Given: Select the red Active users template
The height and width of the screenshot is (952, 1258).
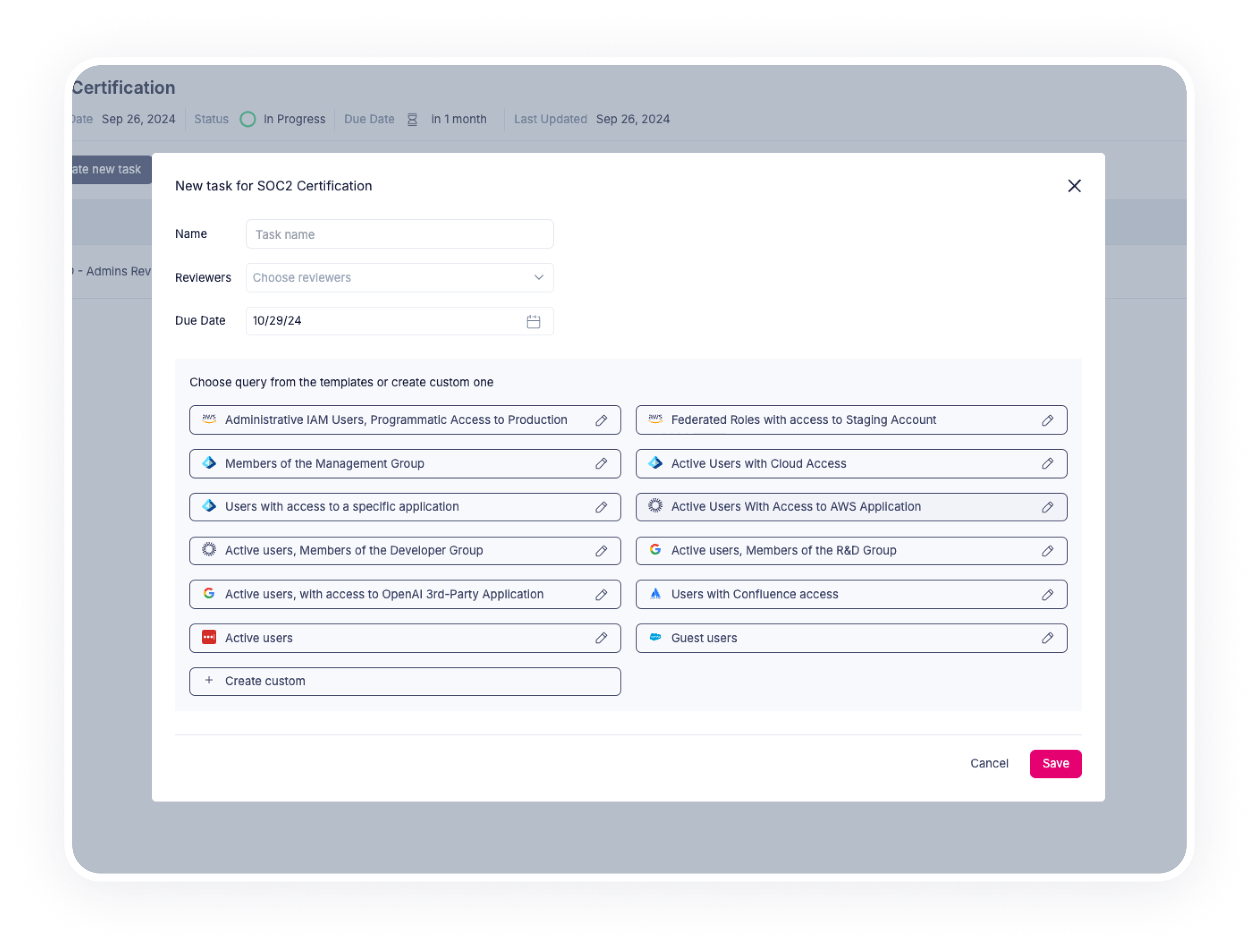Looking at the screenshot, I should click(x=405, y=638).
